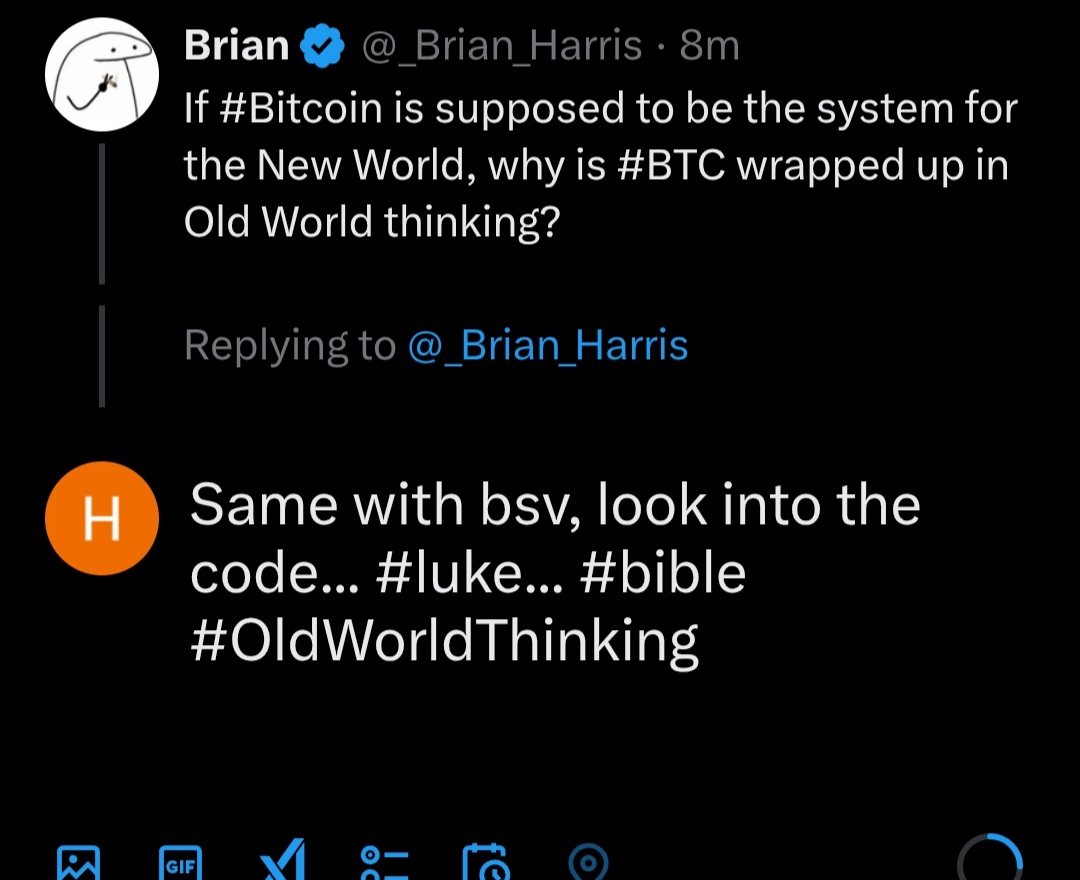Viewport: 1080px width, 880px height.
Task: Place cursor in the reply text field
Action: [555, 572]
